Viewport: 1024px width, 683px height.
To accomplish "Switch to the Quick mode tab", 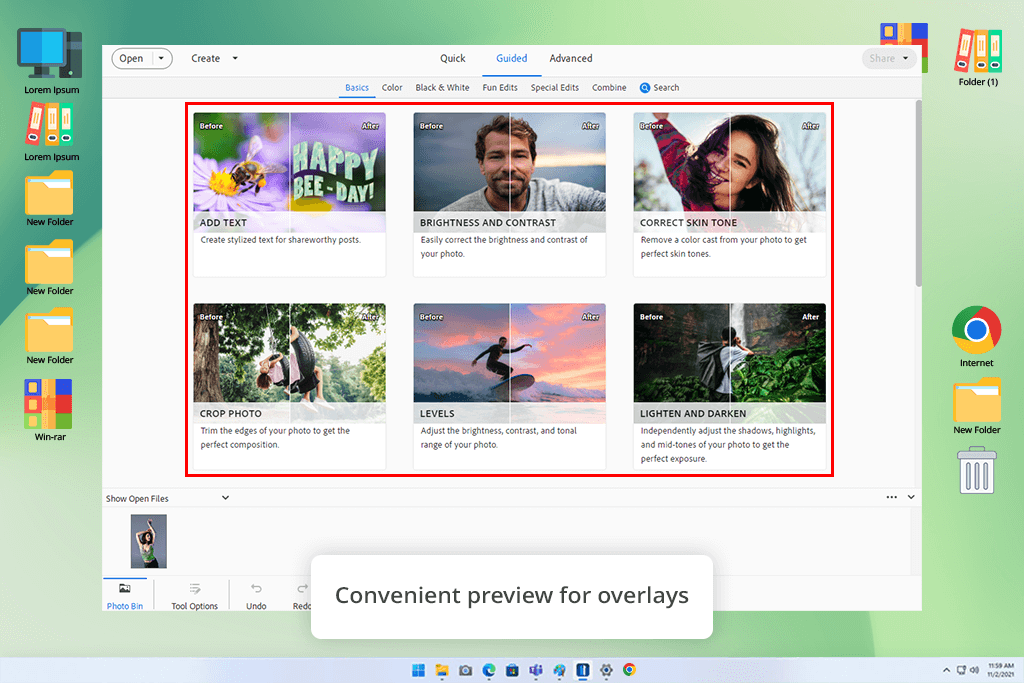I will [453, 58].
